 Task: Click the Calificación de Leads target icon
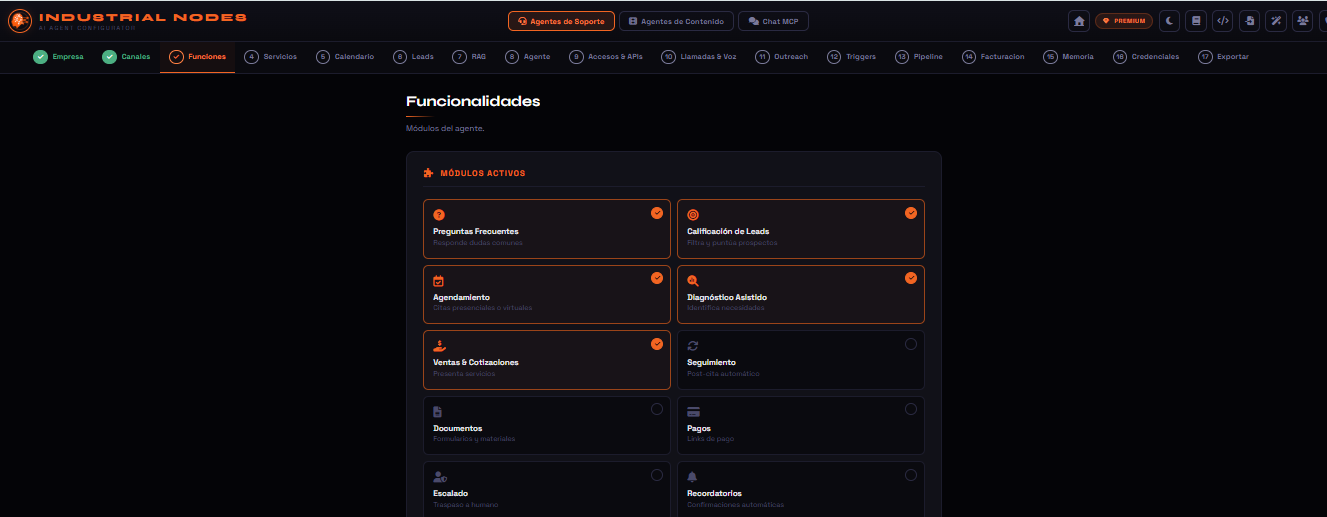693,215
